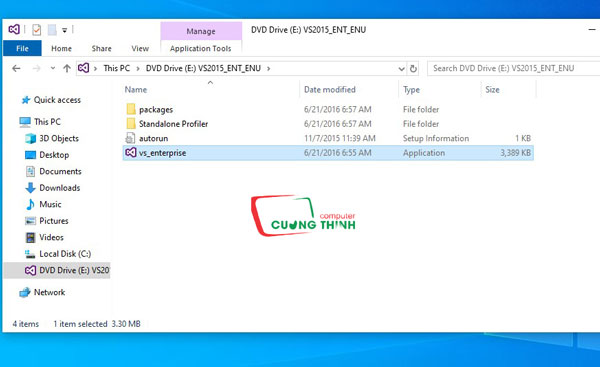
Task: Click the Downloads arrow icon
Action: coord(30,188)
